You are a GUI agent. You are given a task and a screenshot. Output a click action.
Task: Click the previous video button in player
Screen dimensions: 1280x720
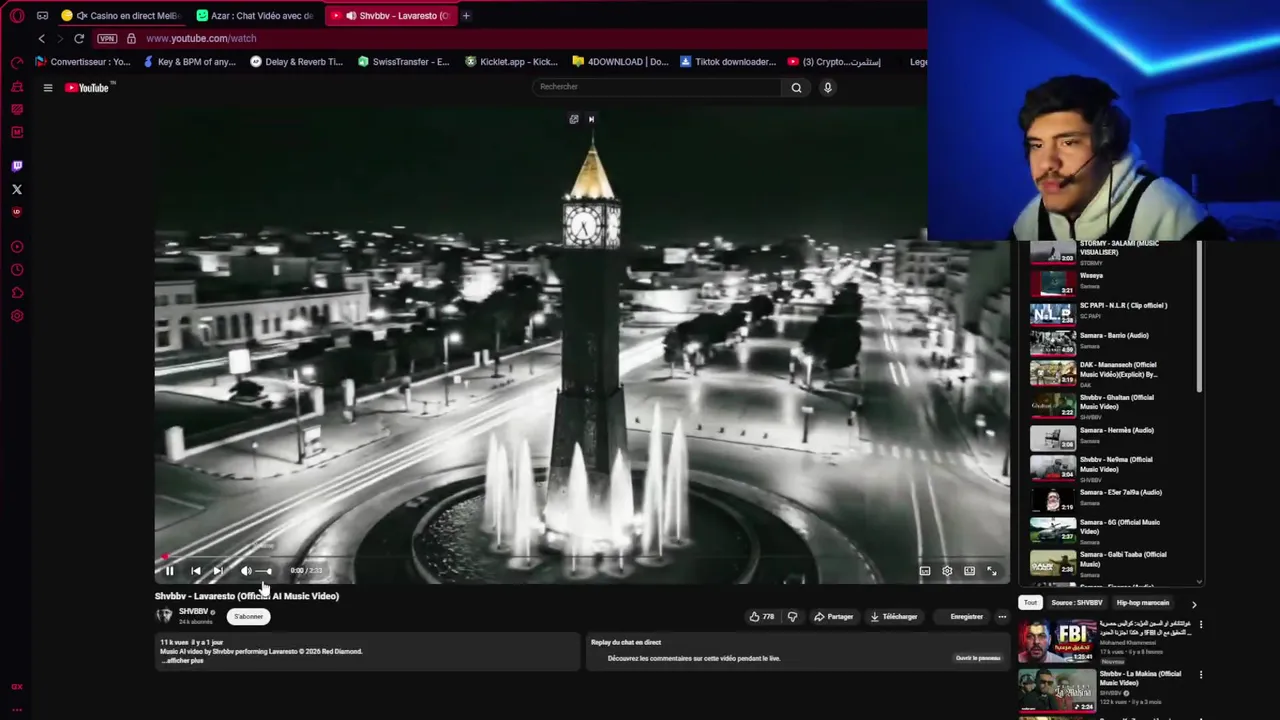click(x=195, y=571)
